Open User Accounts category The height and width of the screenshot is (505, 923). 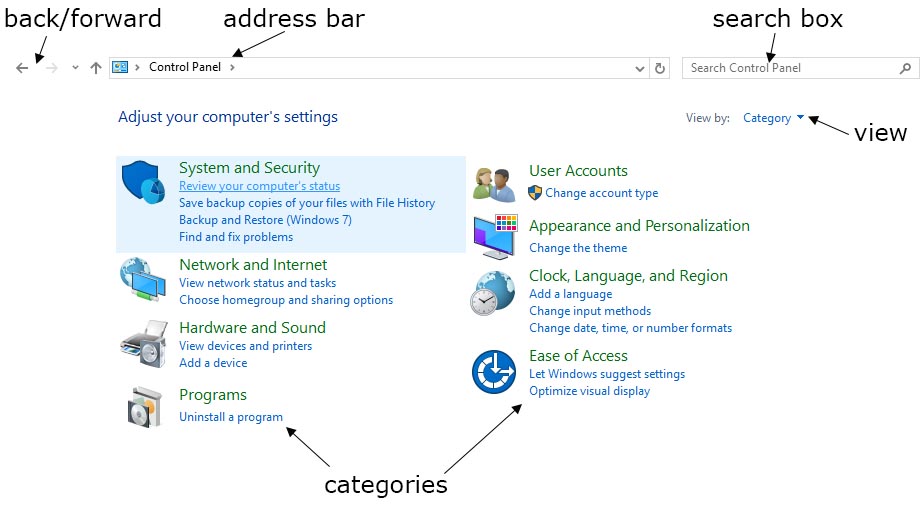click(578, 171)
